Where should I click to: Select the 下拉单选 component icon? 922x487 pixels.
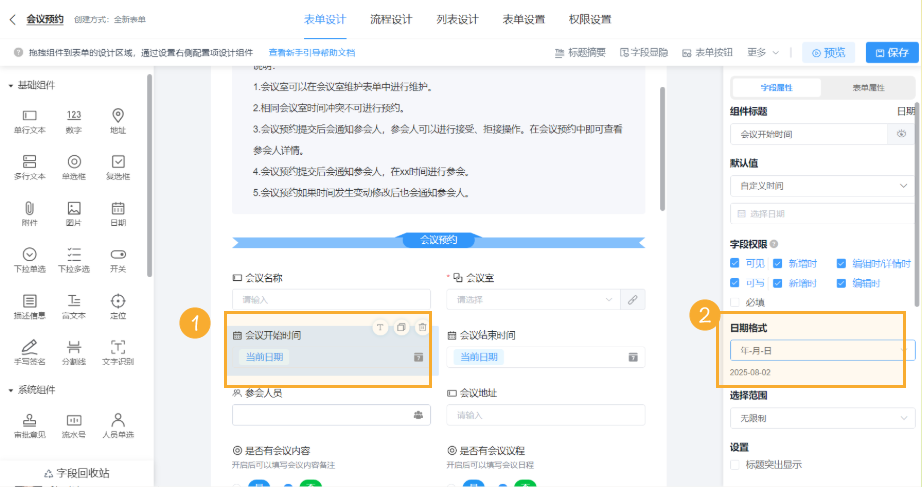click(29, 254)
